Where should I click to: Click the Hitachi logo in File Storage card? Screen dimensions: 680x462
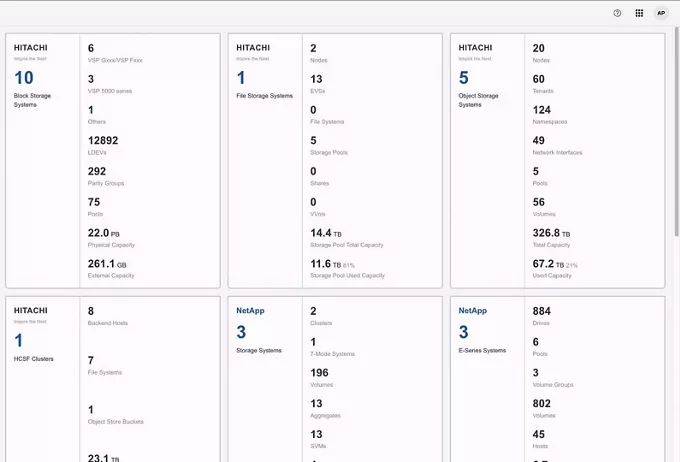click(253, 51)
